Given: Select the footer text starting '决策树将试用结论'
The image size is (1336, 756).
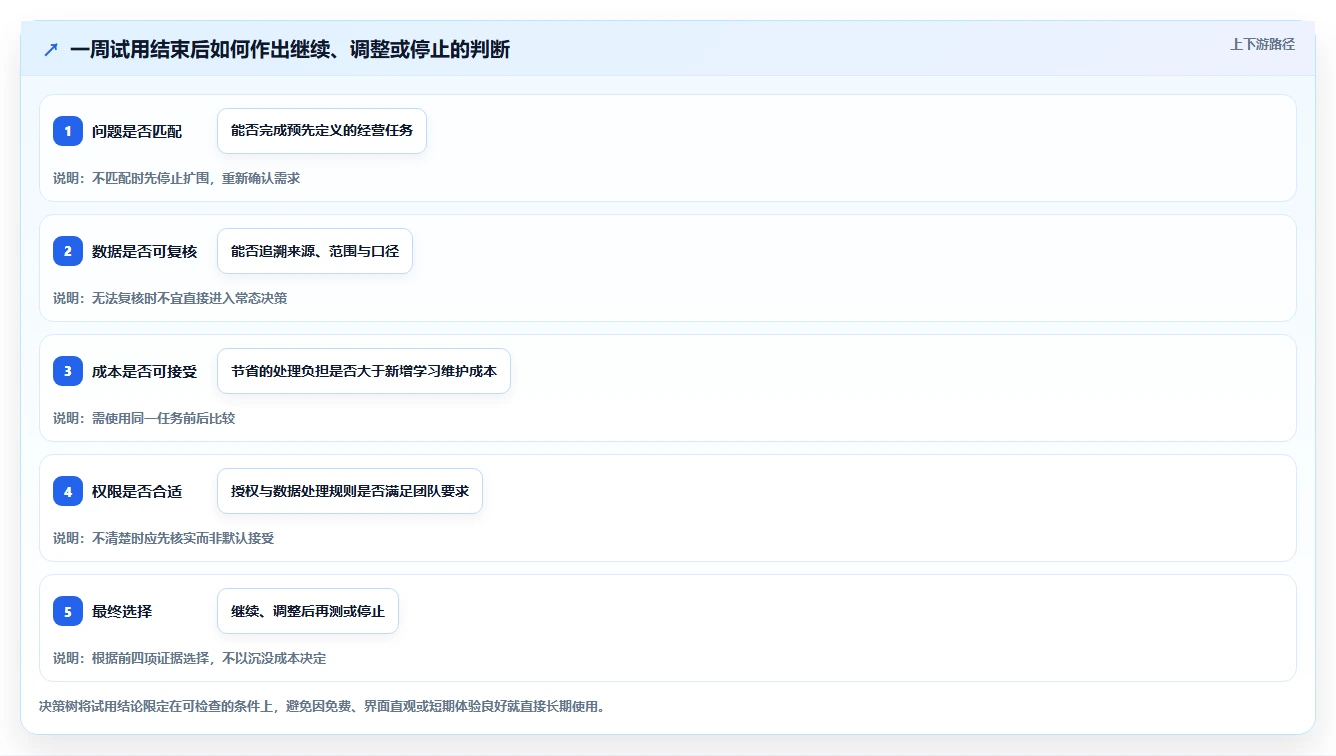Looking at the screenshot, I should coord(322,706).
